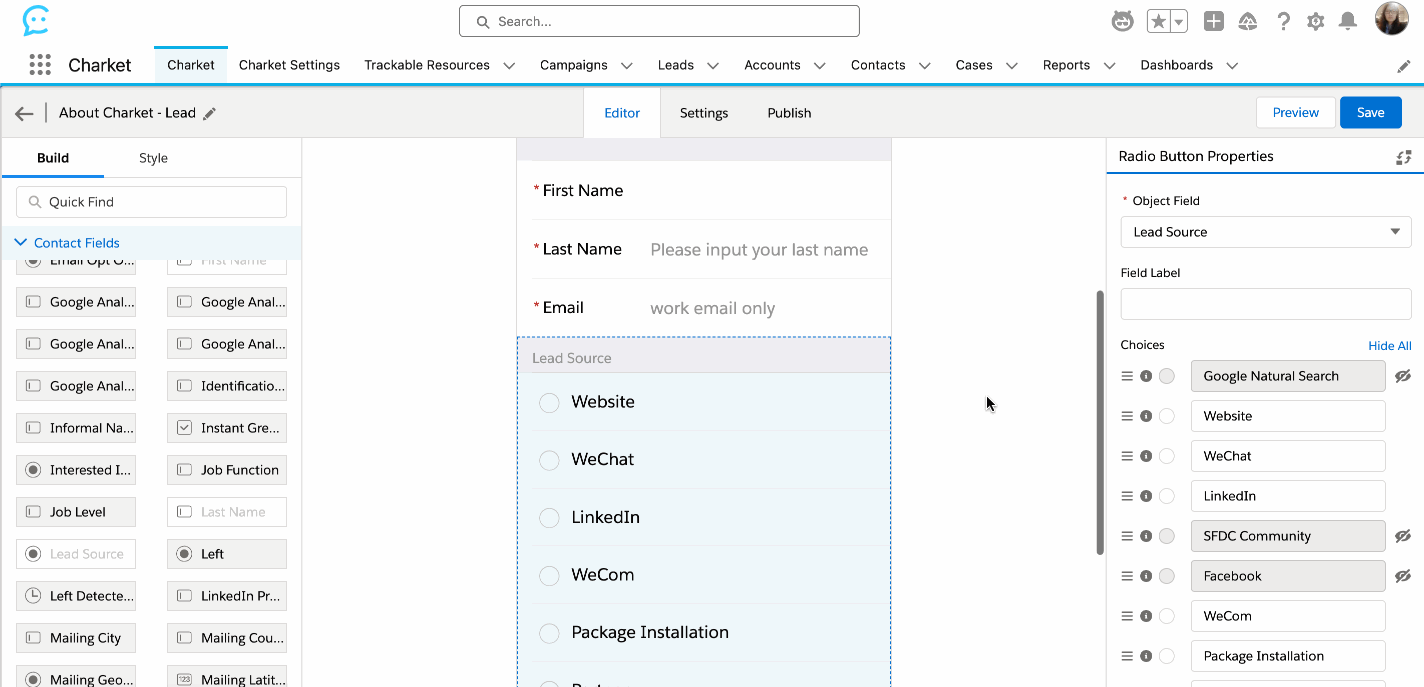
Task: Save the form with Save button
Action: pyautogui.click(x=1371, y=113)
